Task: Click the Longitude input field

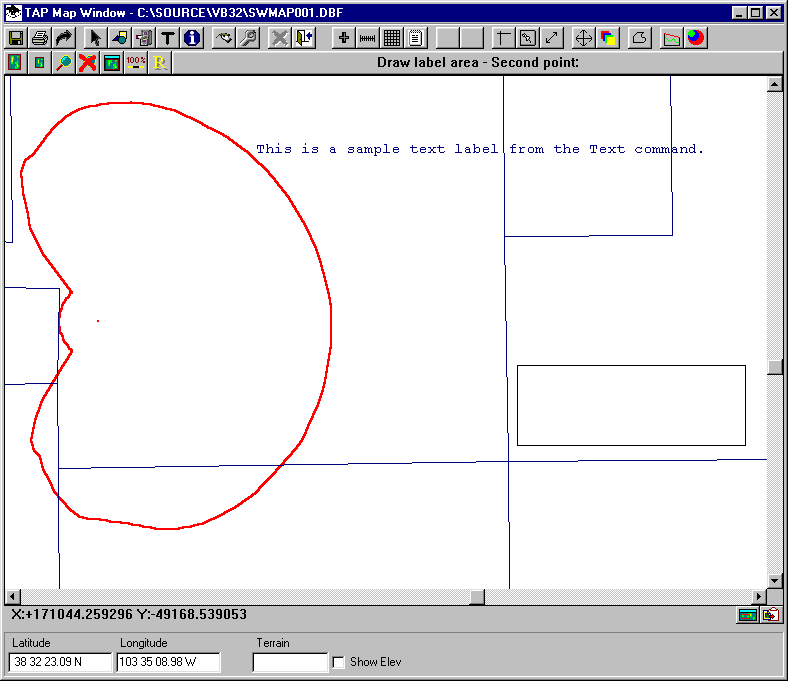Action: (168, 662)
